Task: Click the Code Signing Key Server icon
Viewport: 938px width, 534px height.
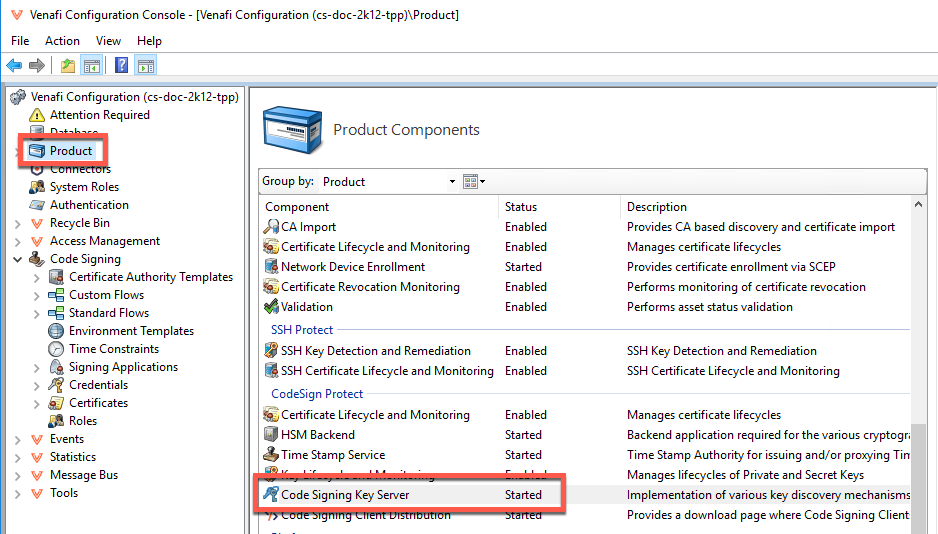Action: 271,495
